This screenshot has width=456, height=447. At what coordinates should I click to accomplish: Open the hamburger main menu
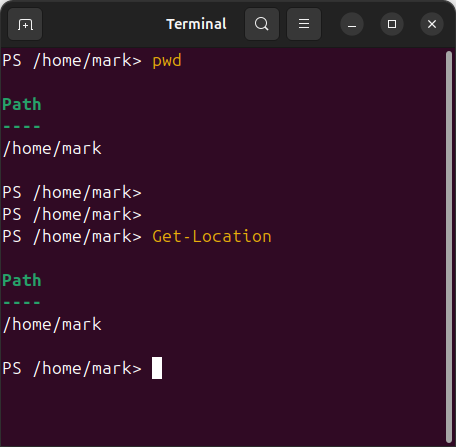pyautogui.click(x=304, y=24)
